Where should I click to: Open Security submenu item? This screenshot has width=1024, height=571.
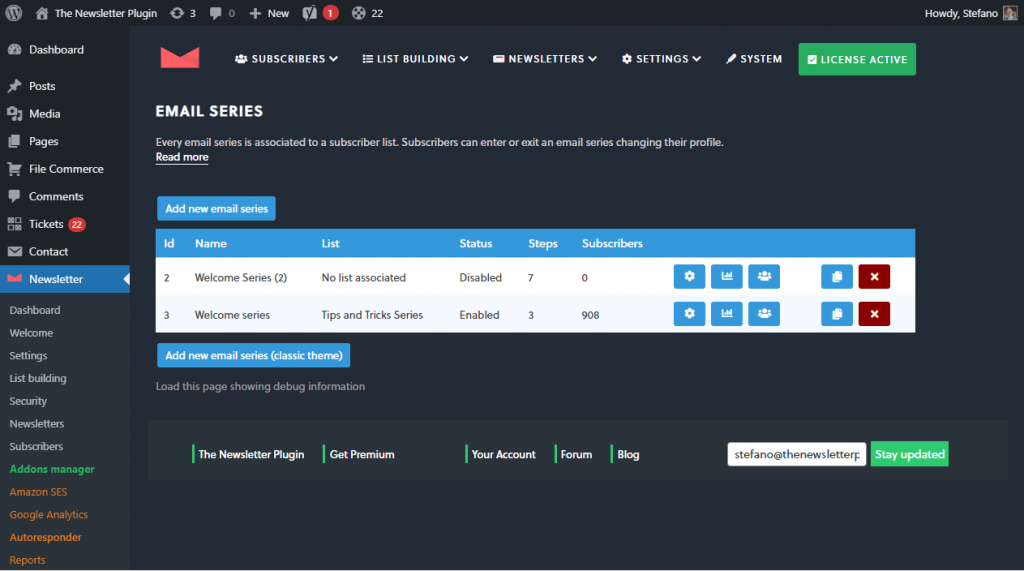28,401
